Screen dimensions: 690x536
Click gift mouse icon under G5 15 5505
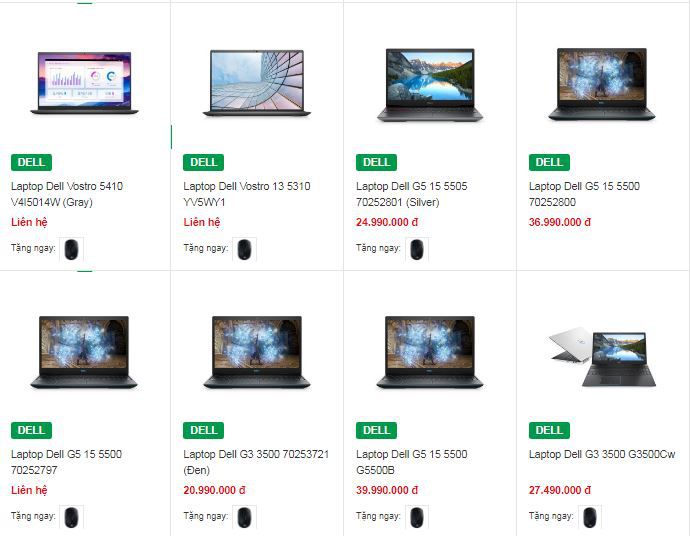pos(417,249)
